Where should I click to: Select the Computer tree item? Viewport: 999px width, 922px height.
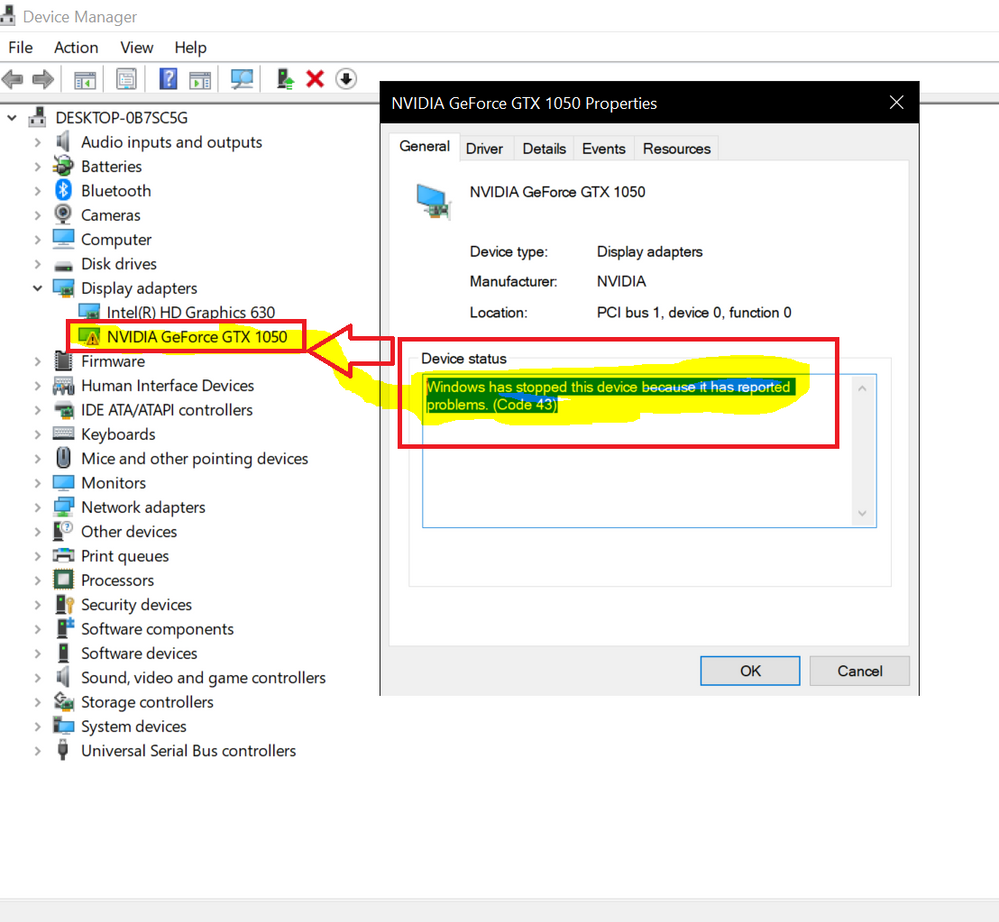116,240
